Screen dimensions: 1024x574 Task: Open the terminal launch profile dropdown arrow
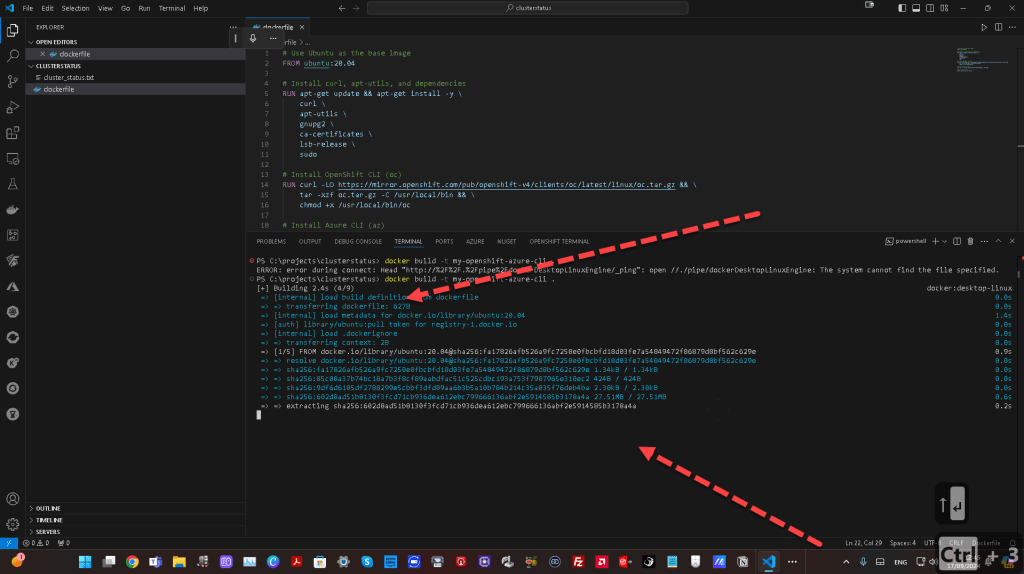pos(944,242)
